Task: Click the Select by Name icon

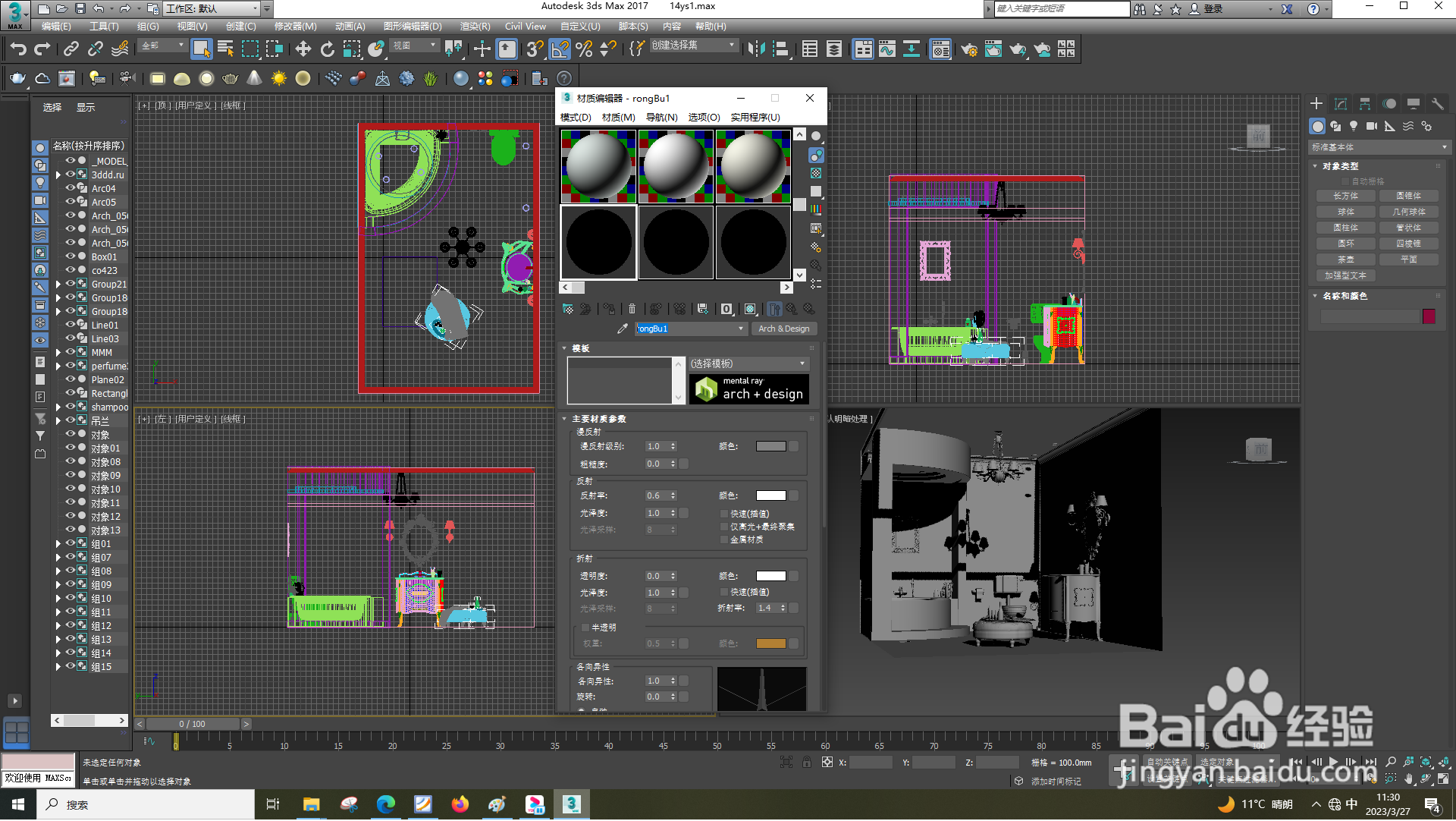Action: (226, 50)
